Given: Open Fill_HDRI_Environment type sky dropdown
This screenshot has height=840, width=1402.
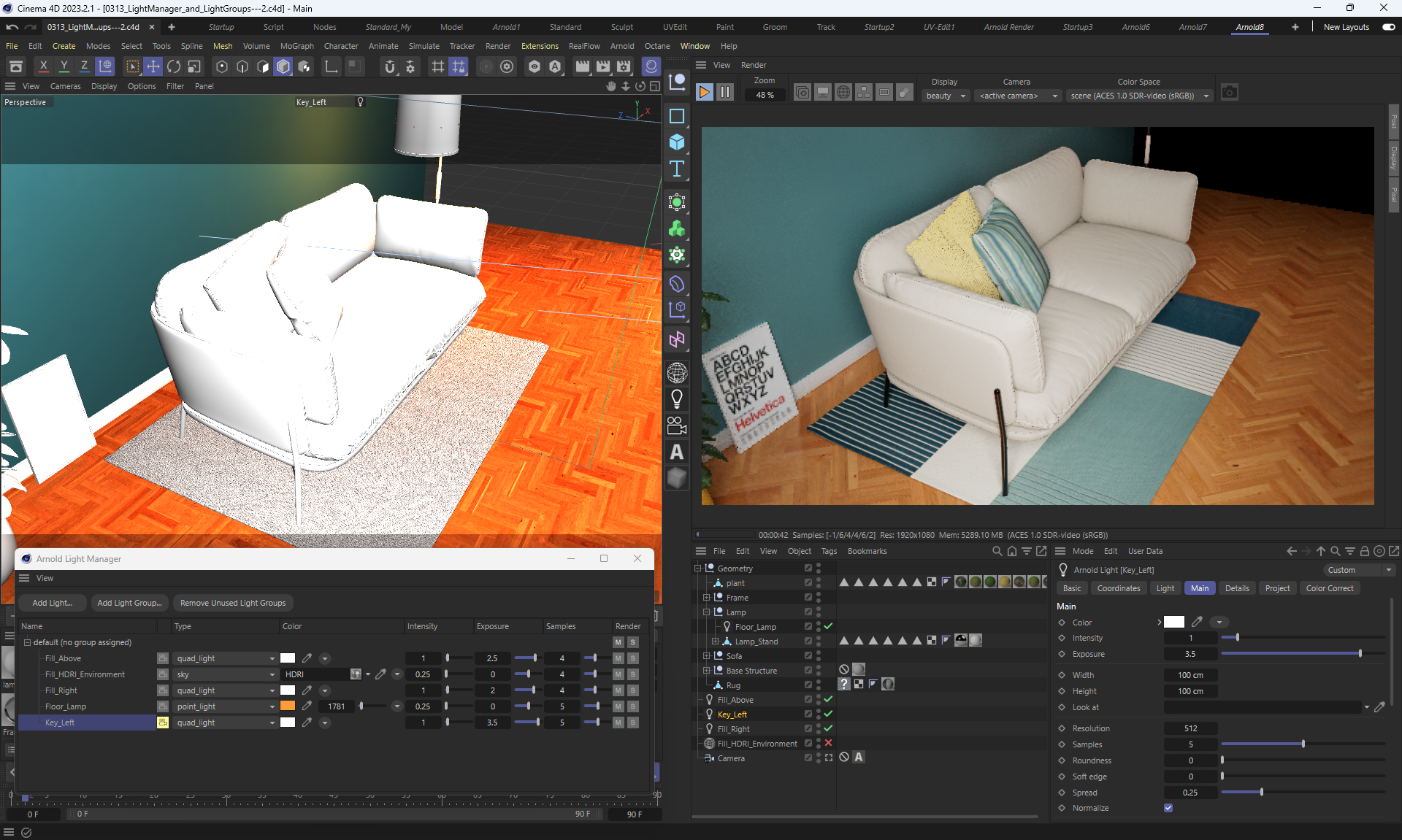Looking at the screenshot, I should 225,674.
